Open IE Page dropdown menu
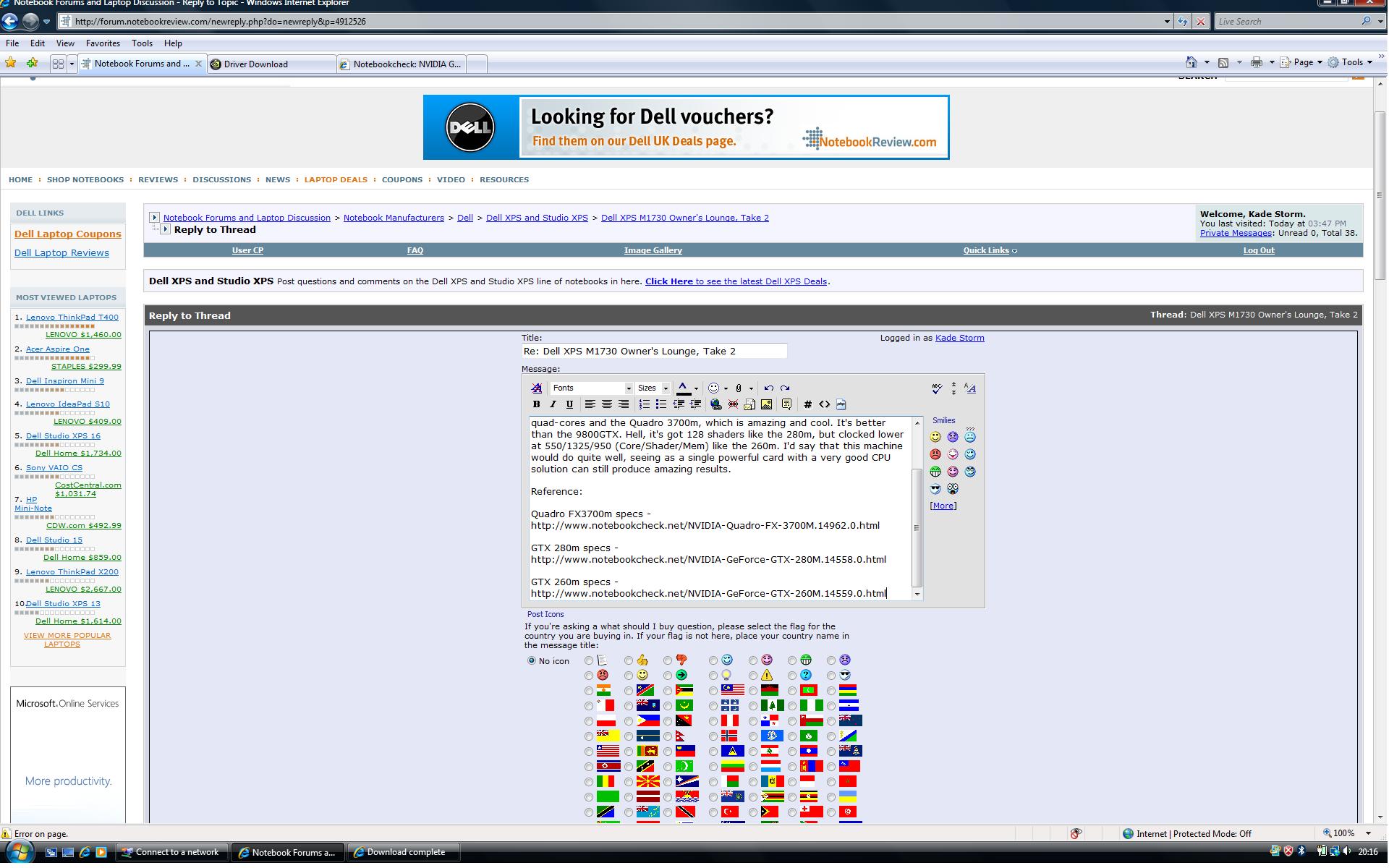The image size is (1389, 868). tap(1303, 62)
